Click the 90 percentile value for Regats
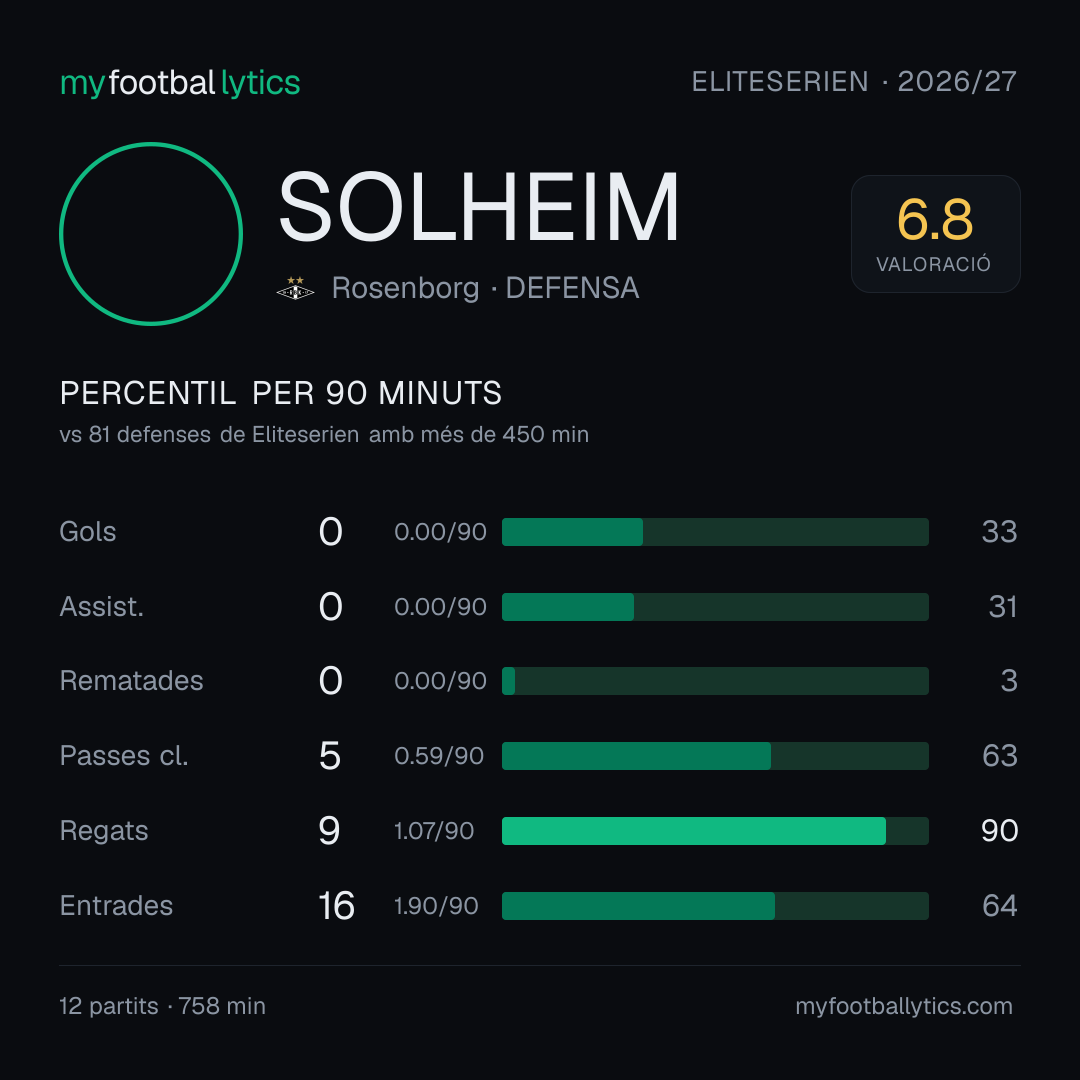1080x1080 pixels. (999, 831)
